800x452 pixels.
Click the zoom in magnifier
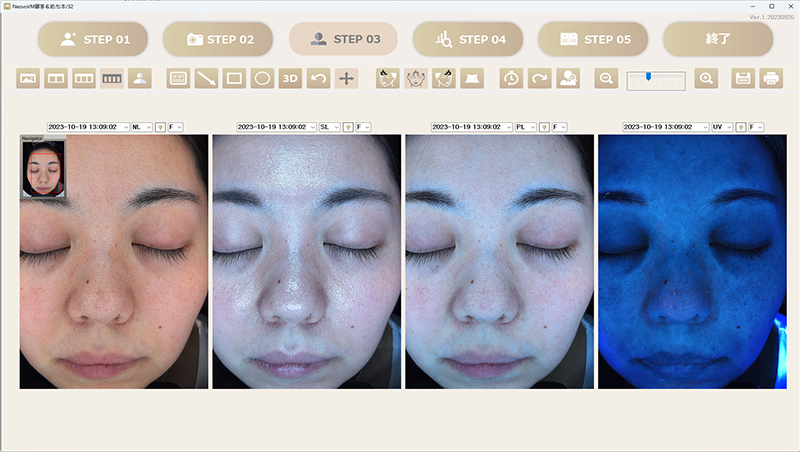point(706,78)
